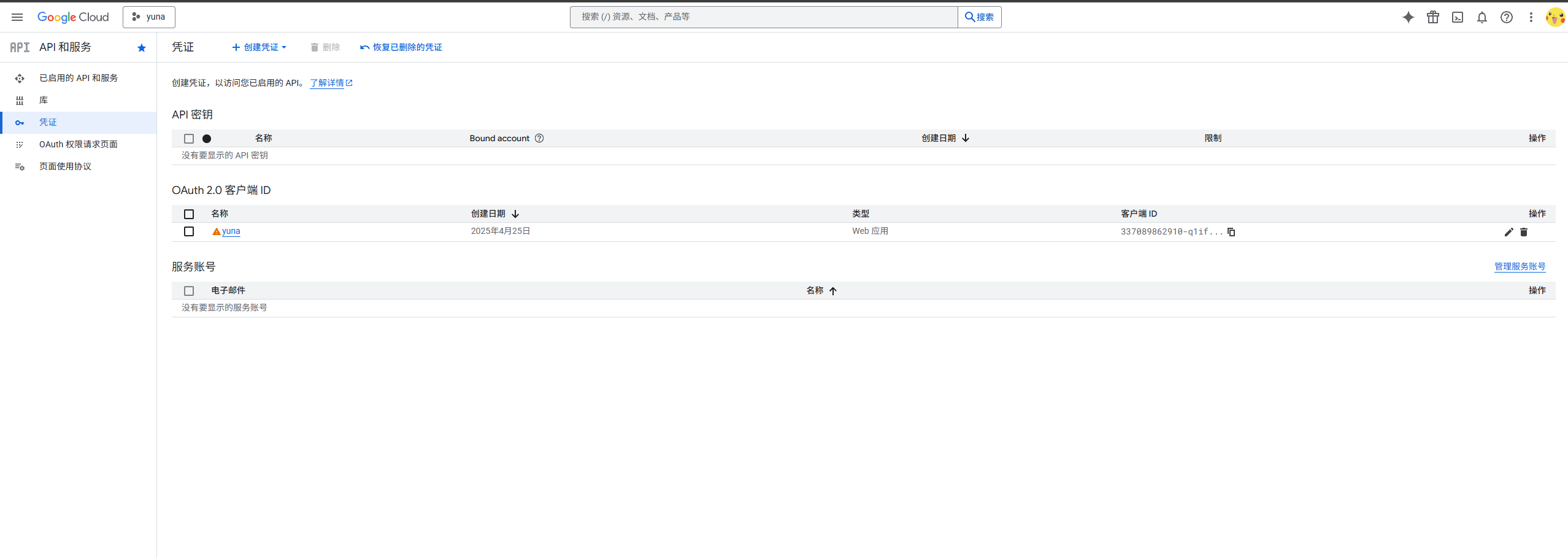1568x558 pixels.
Task: Toggle select-all checkbox in service accounts table
Action: [x=189, y=291]
